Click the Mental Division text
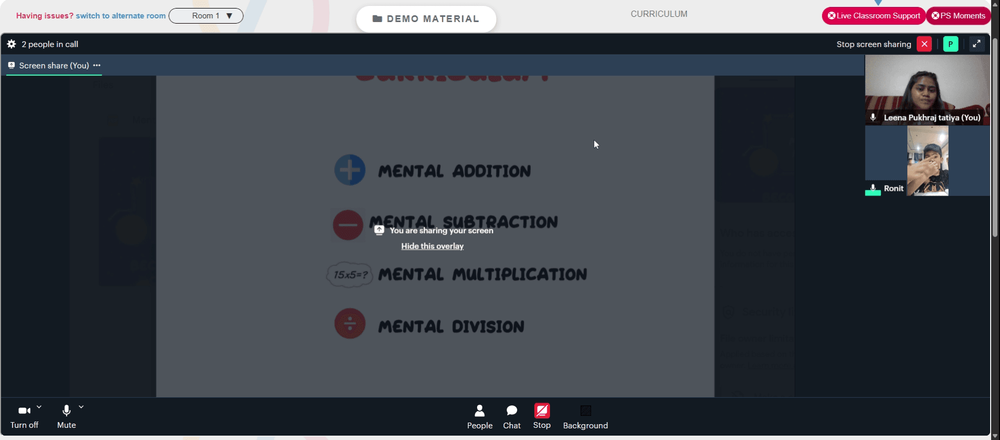This screenshot has width=1000, height=440. 452,326
